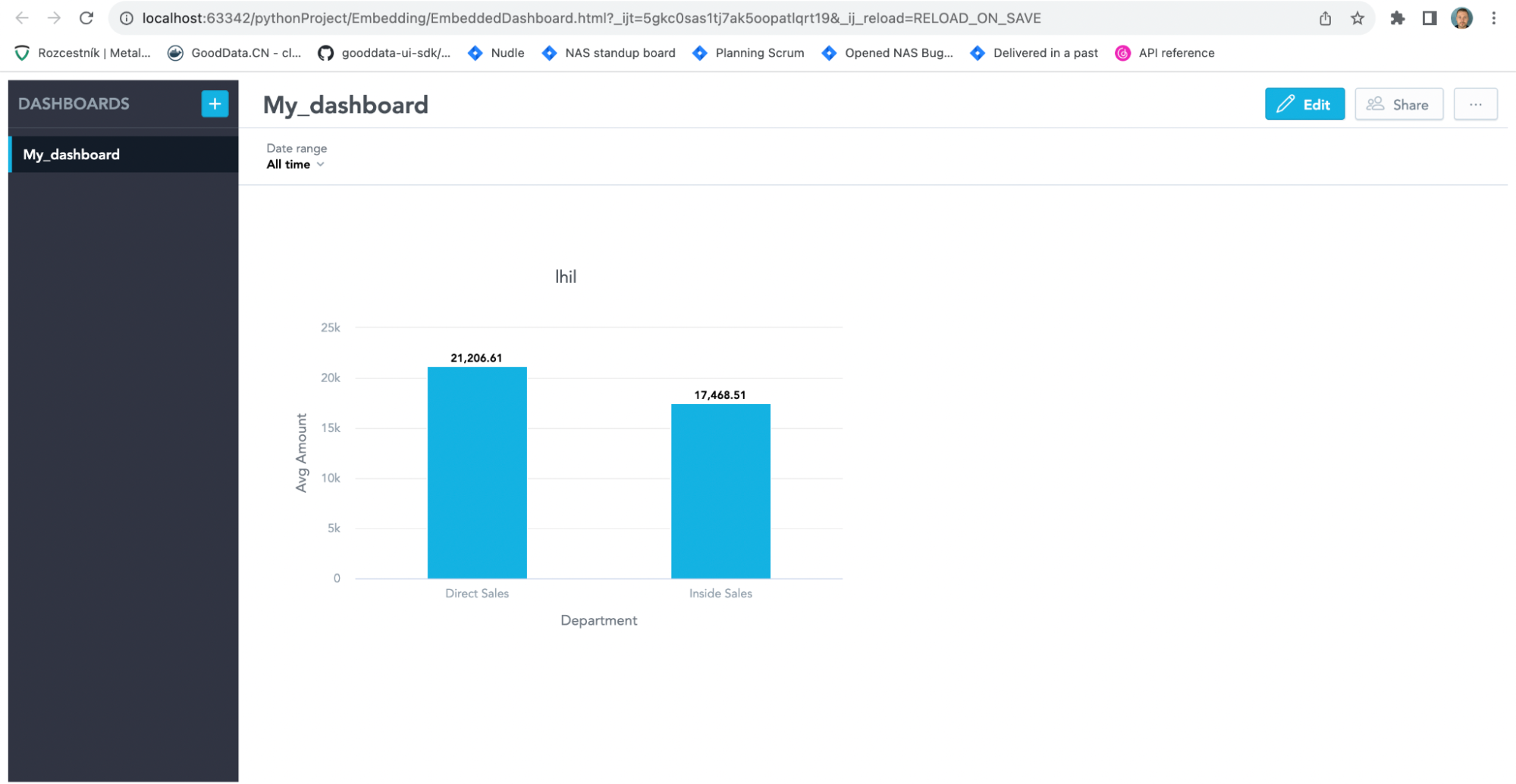Expand the dashboard options menu with three dots

point(1475,104)
